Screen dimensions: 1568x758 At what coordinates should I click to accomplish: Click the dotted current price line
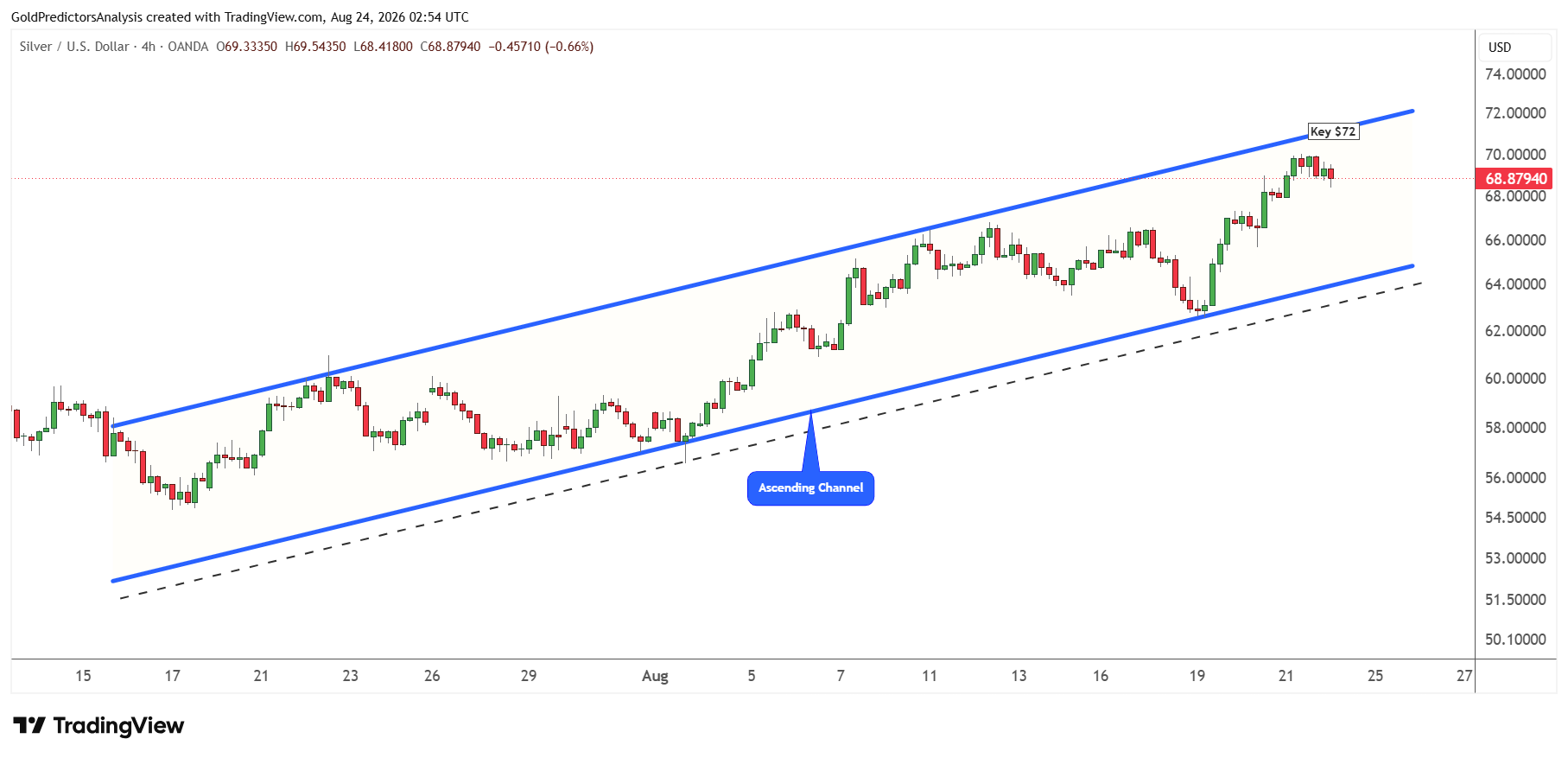pos(743,179)
